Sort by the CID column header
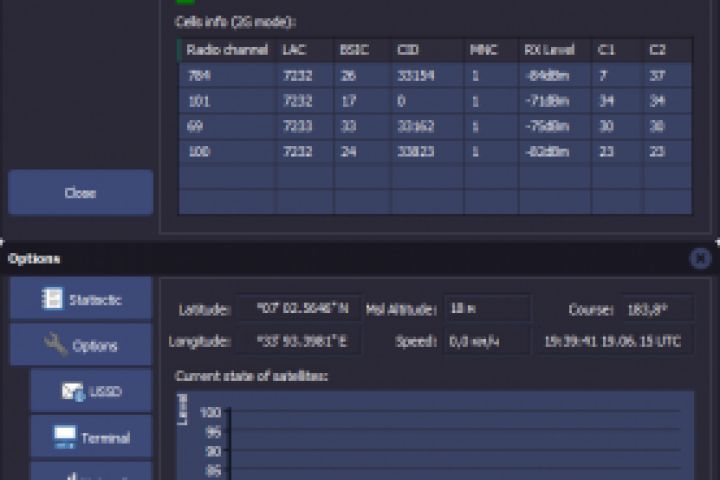The image size is (720, 480). click(x=428, y=50)
